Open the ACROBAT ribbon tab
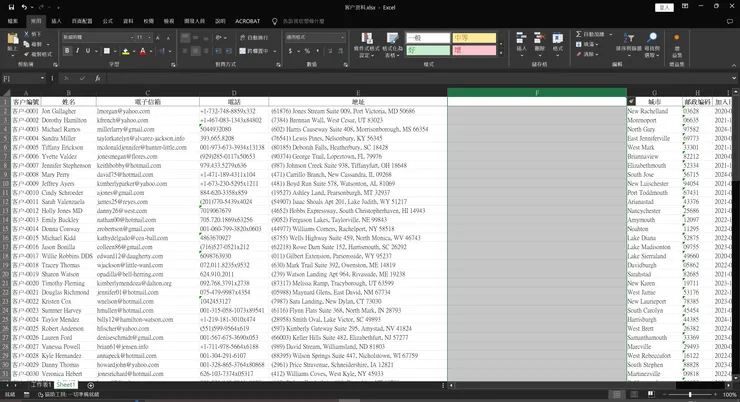The height and width of the screenshot is (402, 740). pos(247,21)
